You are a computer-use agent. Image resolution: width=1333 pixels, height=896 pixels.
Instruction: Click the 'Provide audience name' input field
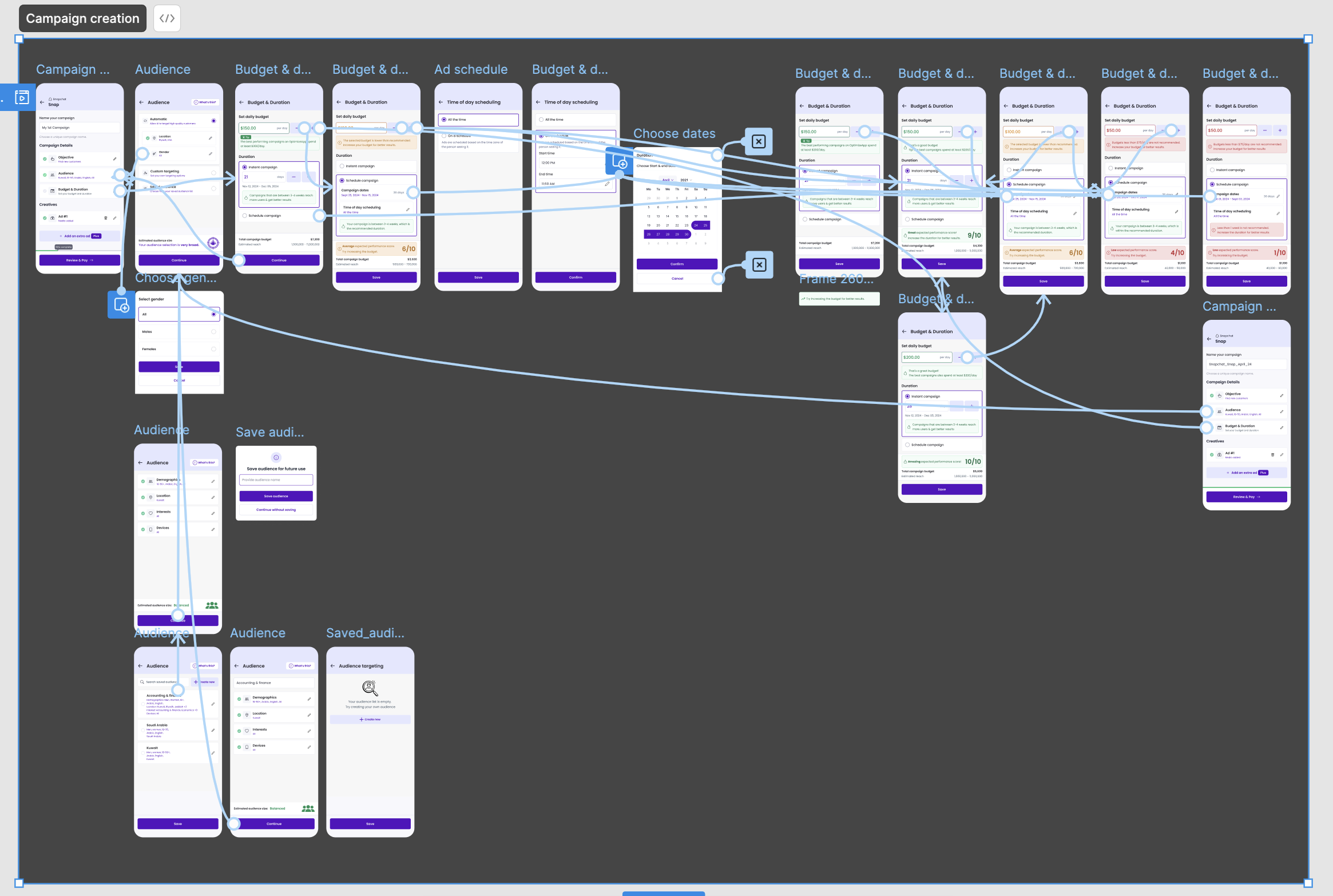pyautogui.click(x=276, y=480)
